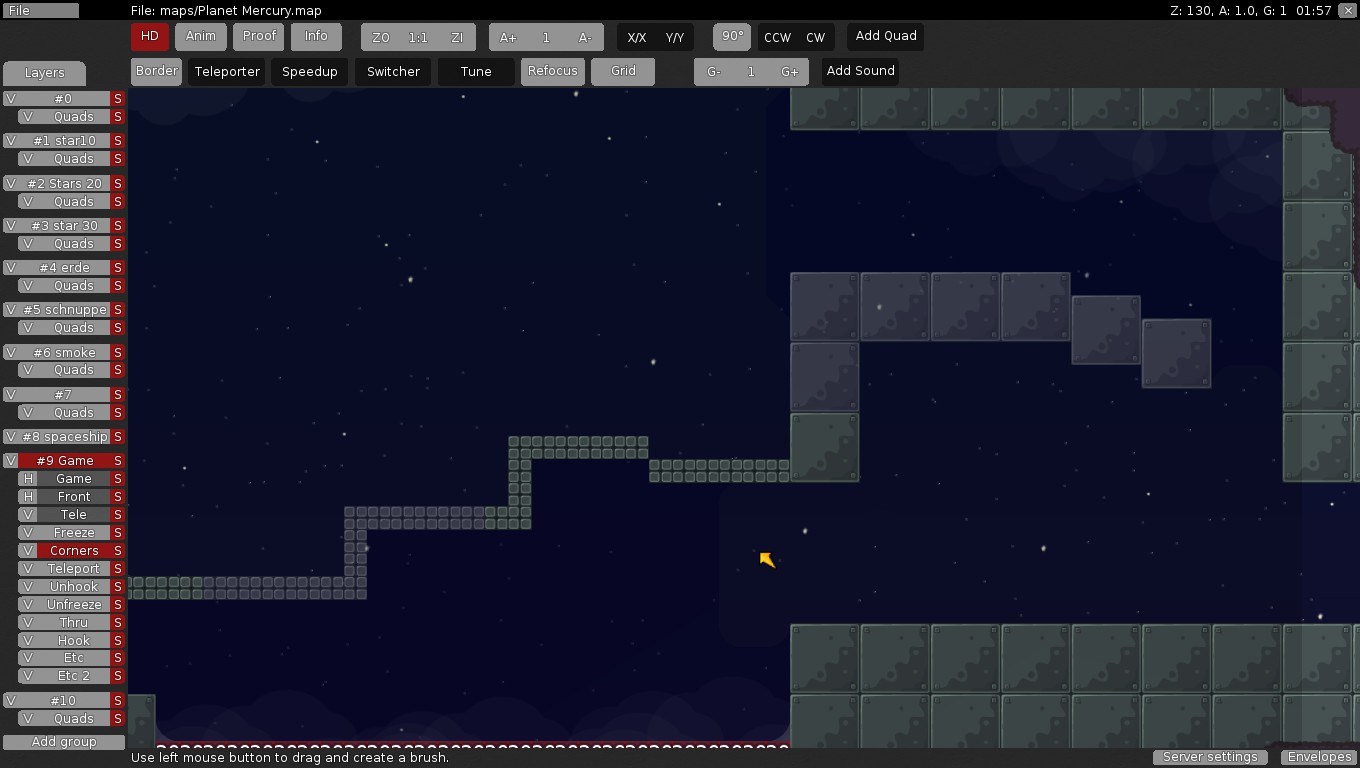Toggle the HD detail mode
Image resolution: width=1360 pixels, height=768 pixels.
[149, 36]
